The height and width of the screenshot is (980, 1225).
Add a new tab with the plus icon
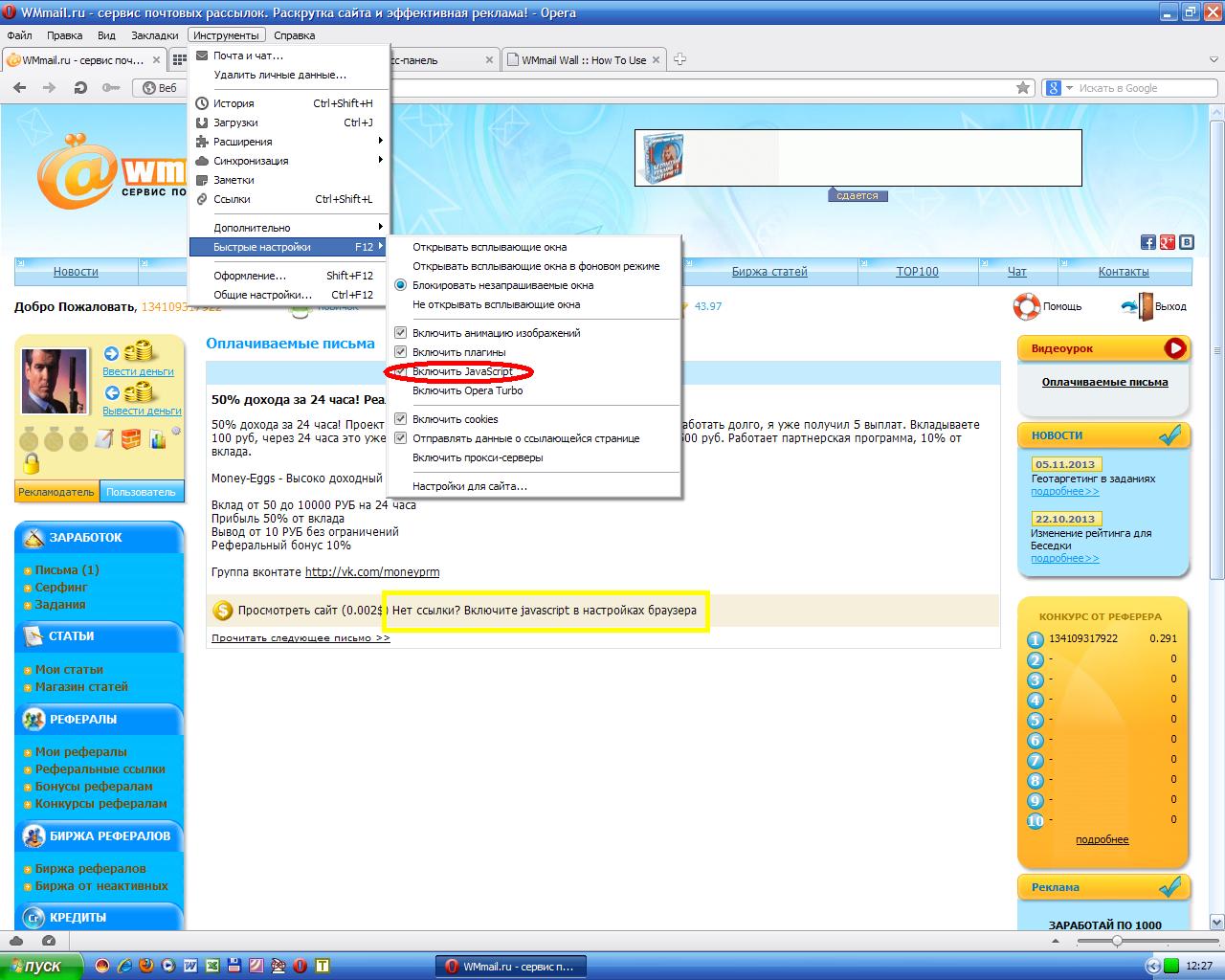[680, 59]
